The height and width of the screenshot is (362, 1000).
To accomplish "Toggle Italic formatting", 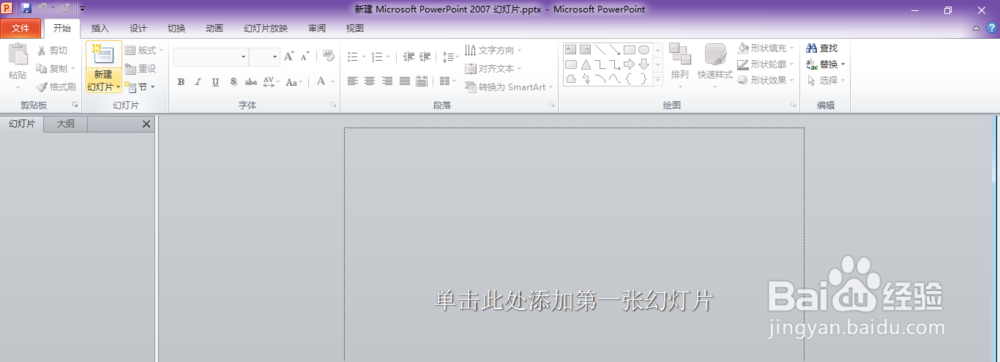I will pyautogui.click(x=198, y=82).
